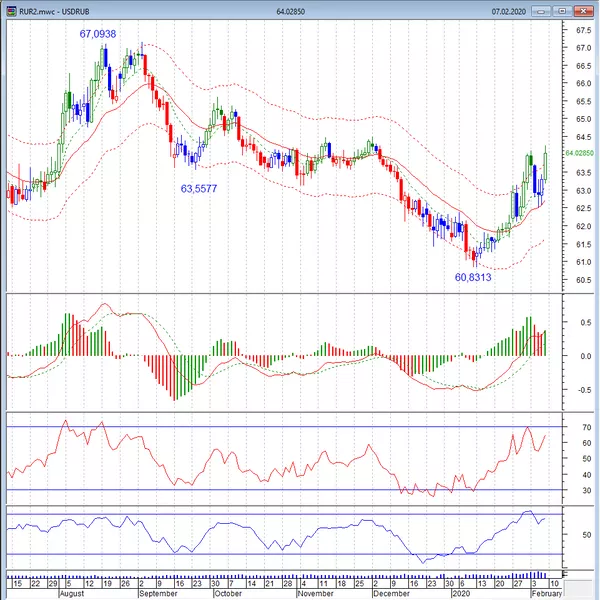The width and height of the screenshot is (600, 600).
Task: Click the December month label
Action: [391, 593]
